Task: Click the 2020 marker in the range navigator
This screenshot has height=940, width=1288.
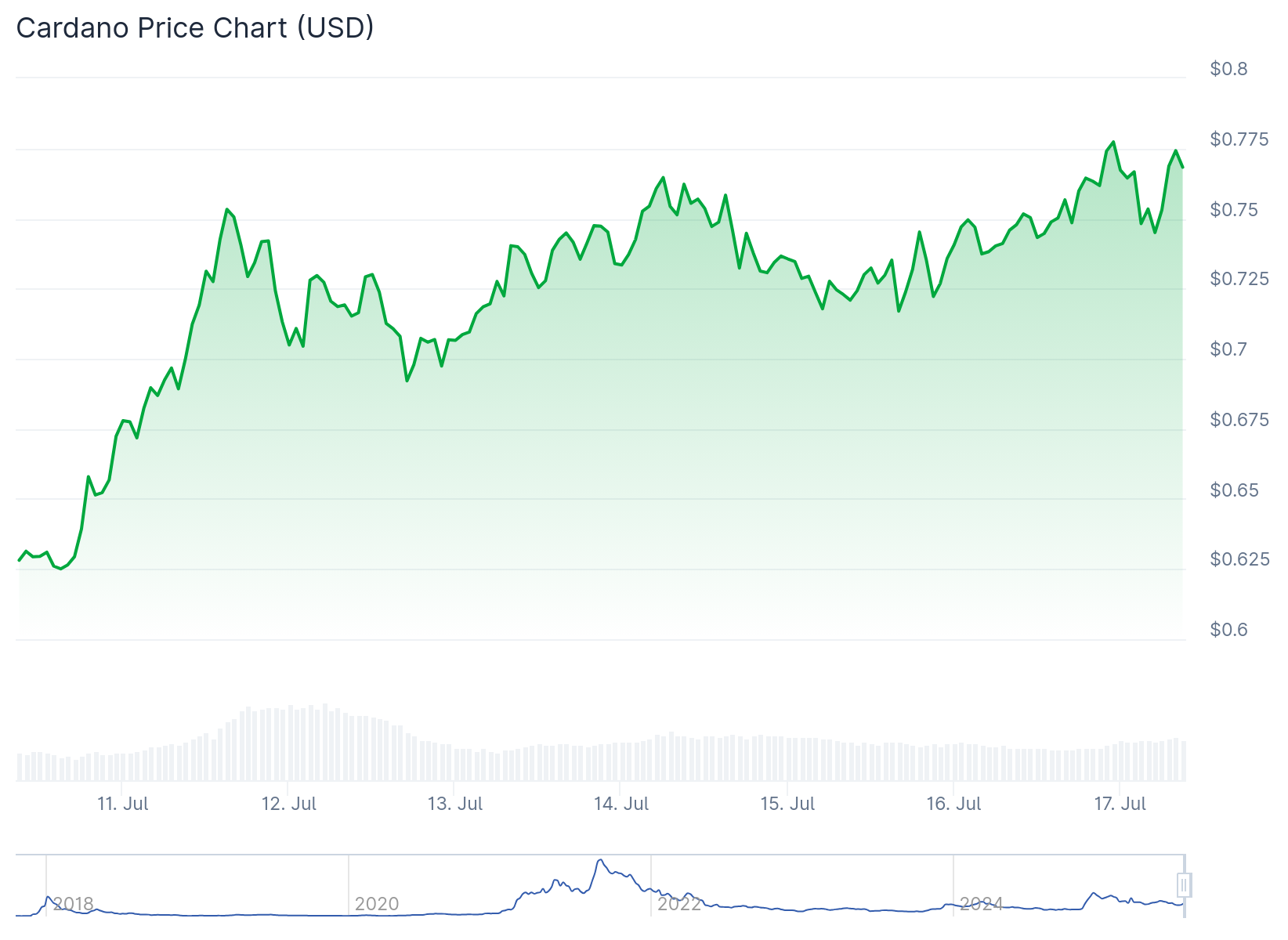Action: tap(377, 904)
